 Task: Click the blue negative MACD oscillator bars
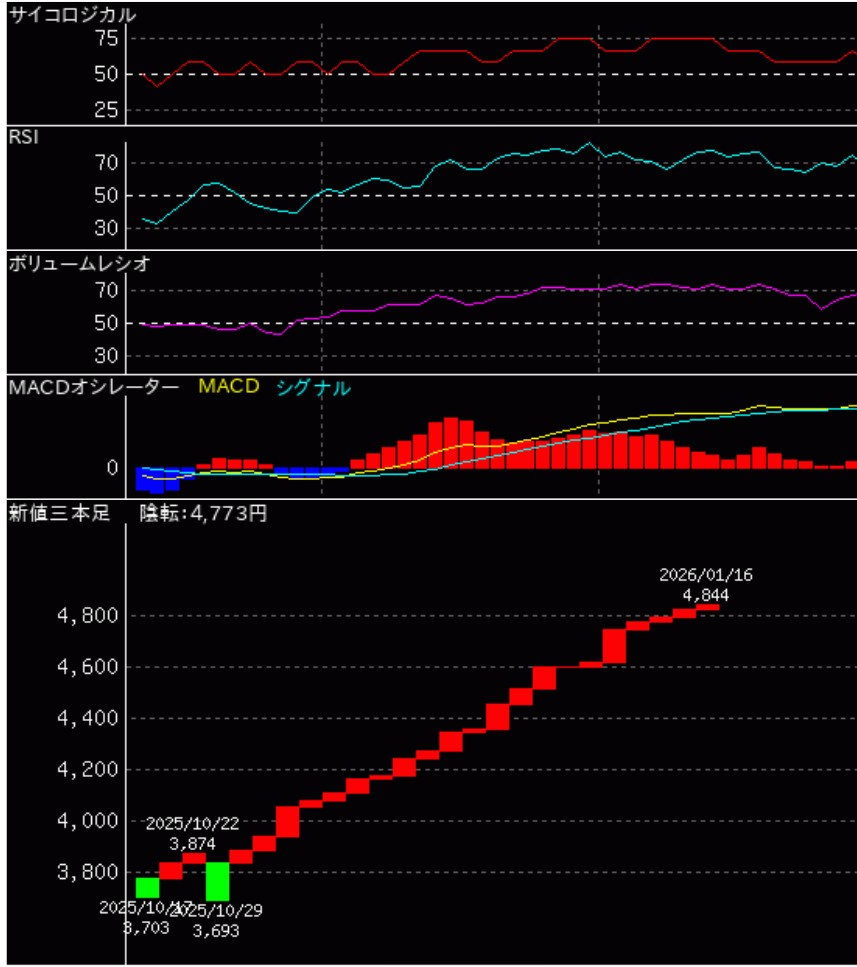pos(158,478)
